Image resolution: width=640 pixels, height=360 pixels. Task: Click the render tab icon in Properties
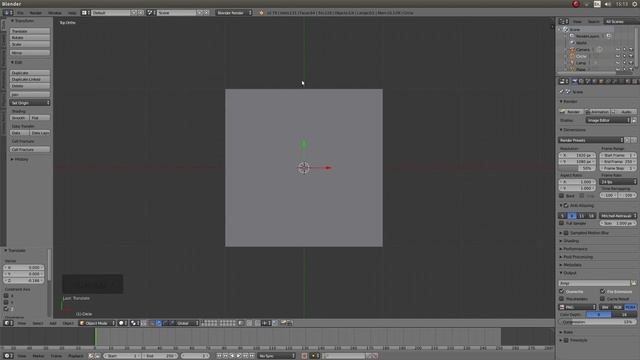click(575, 81)
